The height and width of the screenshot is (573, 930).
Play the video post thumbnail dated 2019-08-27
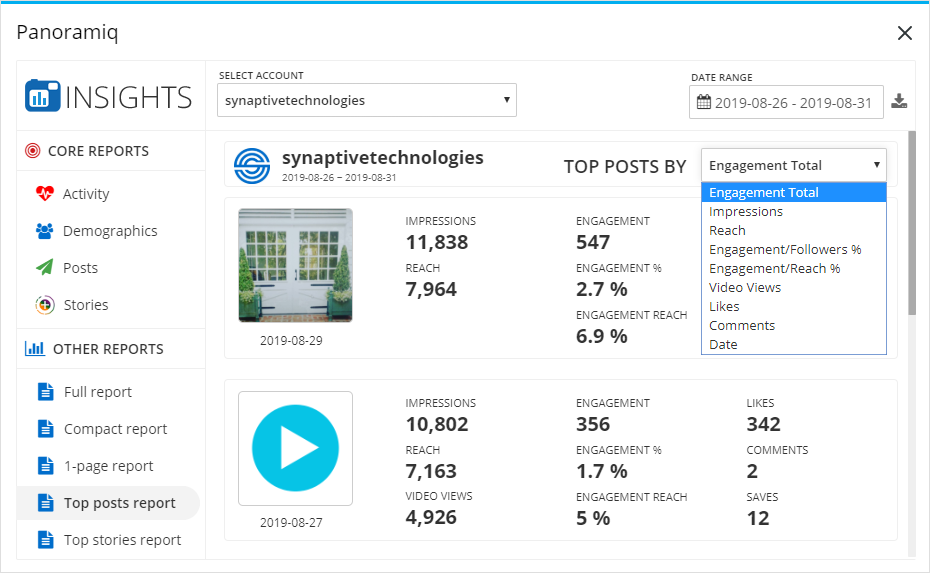pos(295,448)
